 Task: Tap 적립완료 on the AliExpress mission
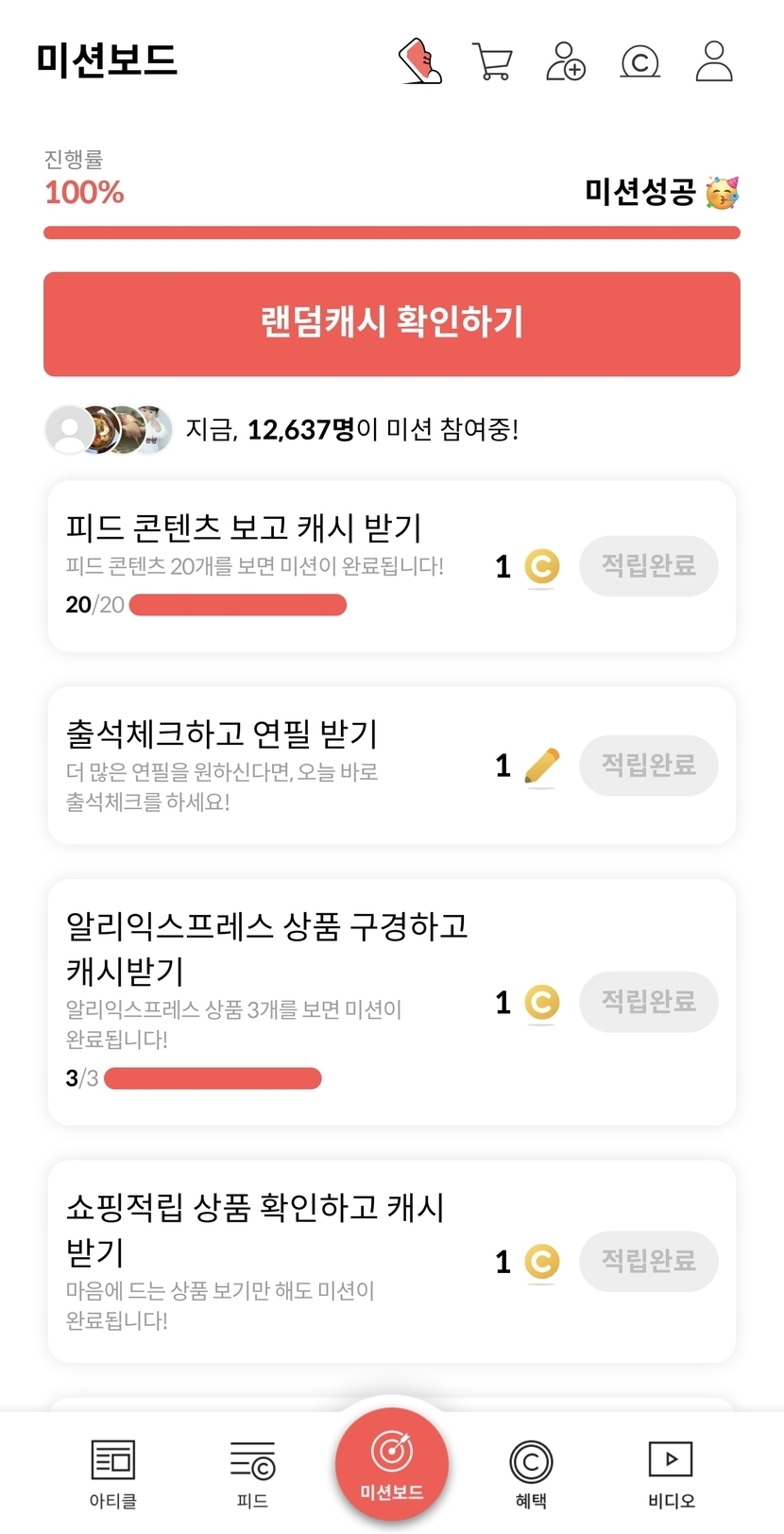[648, 1002]
